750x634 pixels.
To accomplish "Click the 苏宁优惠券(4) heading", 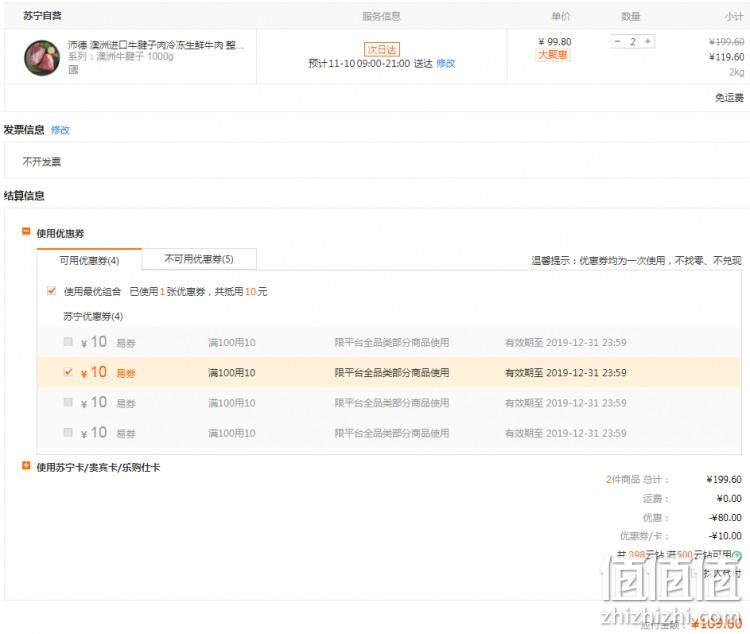I will [x=93, y=316].
